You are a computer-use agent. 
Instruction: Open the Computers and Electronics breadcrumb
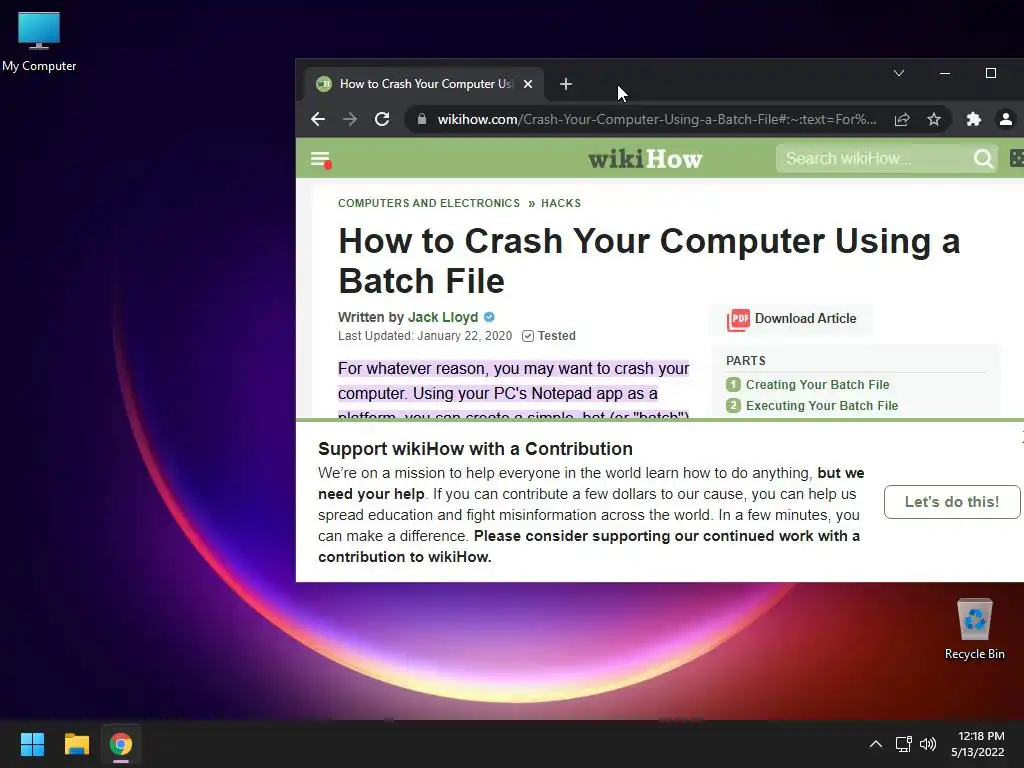click(x=429, y=203)
